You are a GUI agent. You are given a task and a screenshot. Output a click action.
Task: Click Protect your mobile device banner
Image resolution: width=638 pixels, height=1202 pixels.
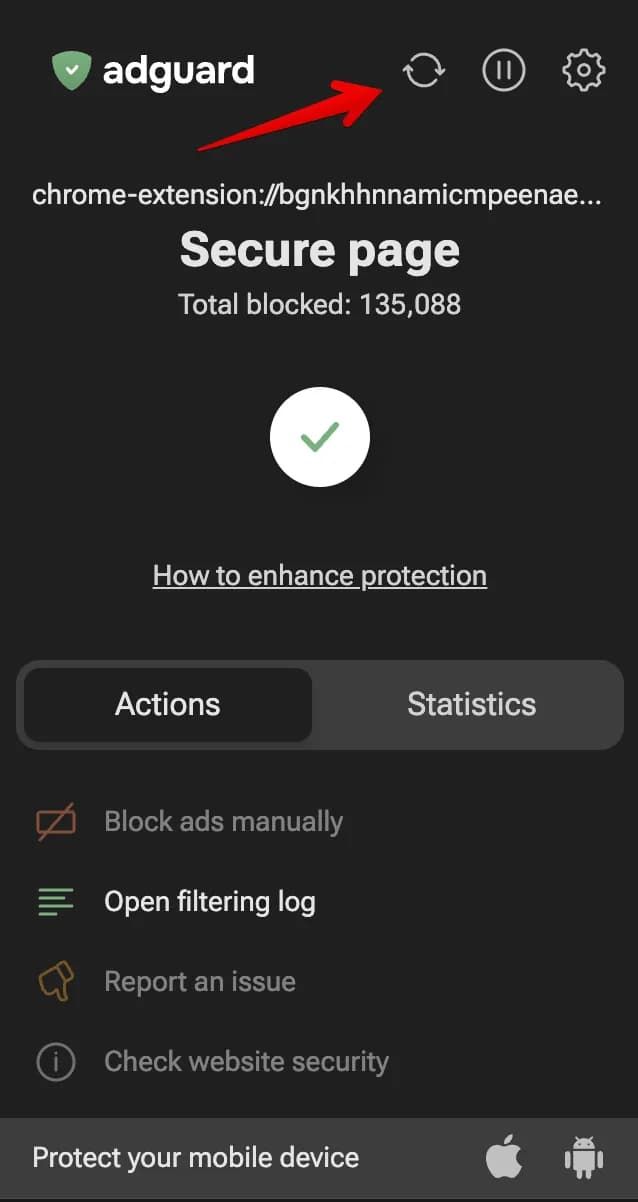click(x=196, y=1157)
